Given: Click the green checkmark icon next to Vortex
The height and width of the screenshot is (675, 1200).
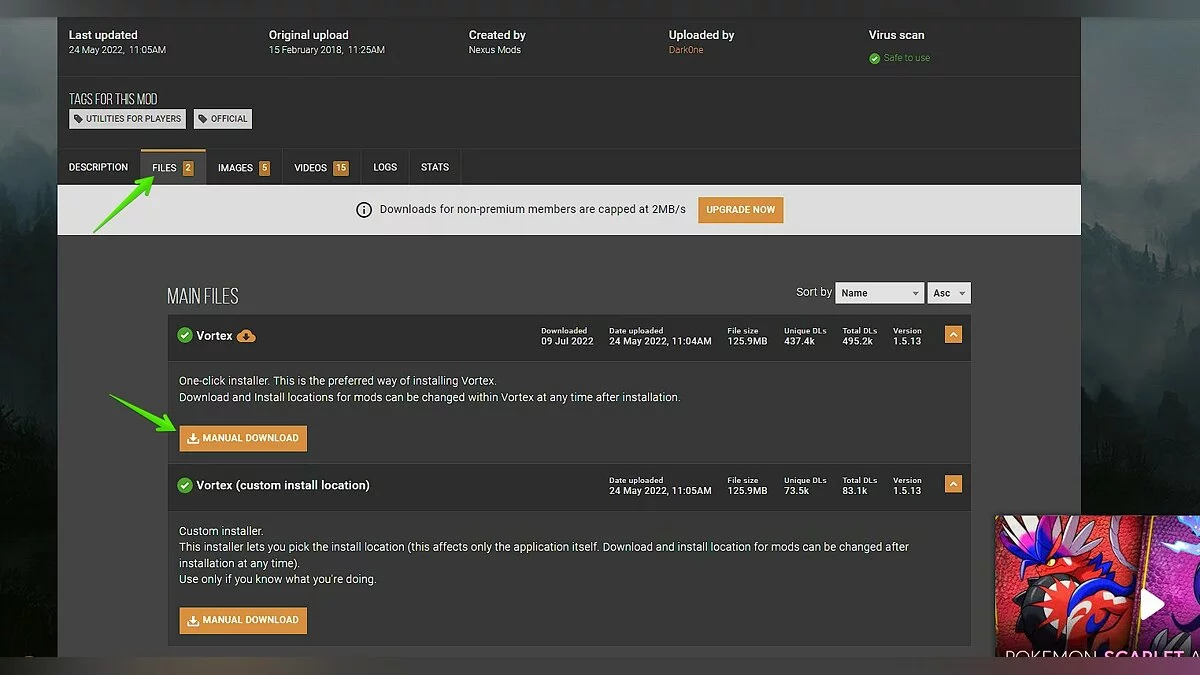Looking at the screenshot, I should [x=184, y=336].
